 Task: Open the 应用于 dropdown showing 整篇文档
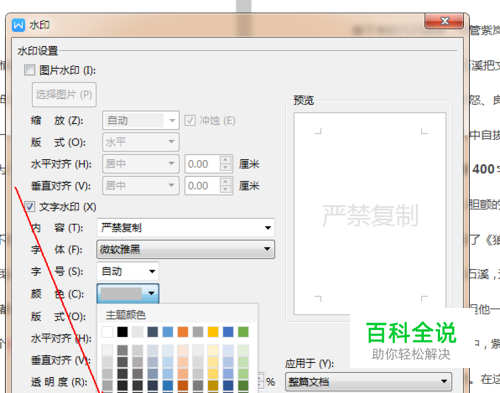coord(369,381)
